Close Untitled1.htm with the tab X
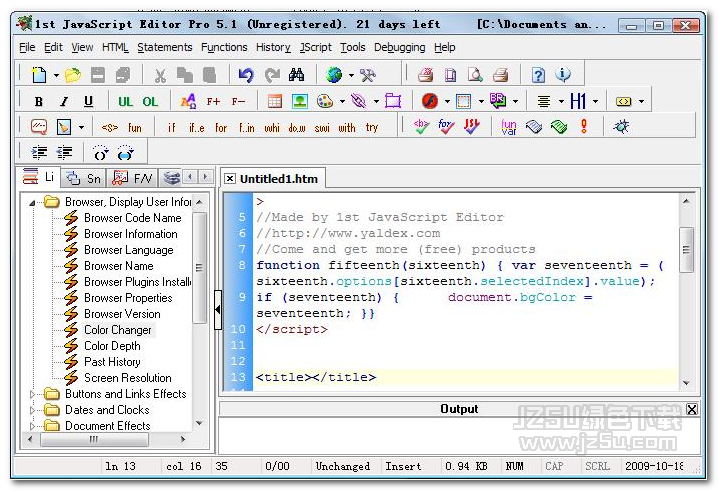Screen dimensions: 718x491 (230, 179)
